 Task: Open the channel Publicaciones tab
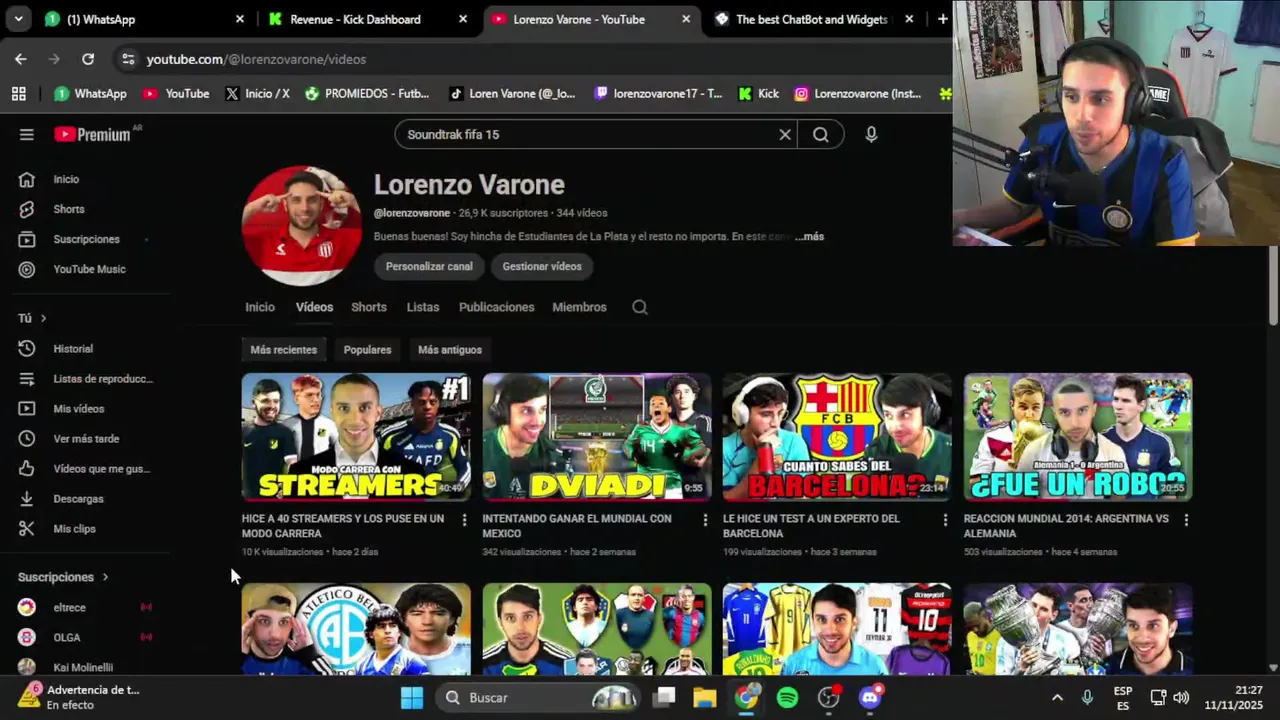coord(497,307)
